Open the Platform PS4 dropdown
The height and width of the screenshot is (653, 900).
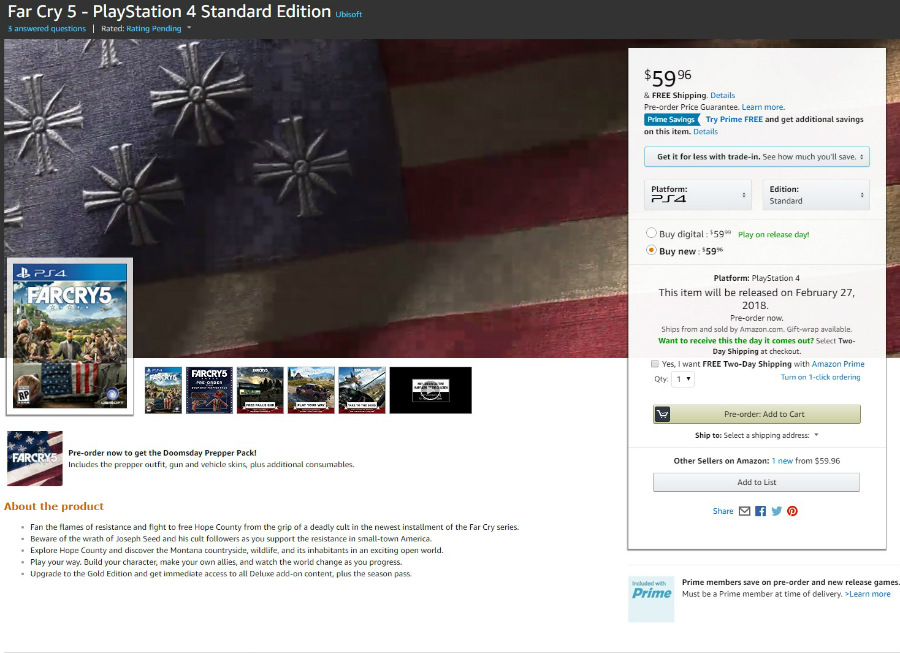(698, 195)
